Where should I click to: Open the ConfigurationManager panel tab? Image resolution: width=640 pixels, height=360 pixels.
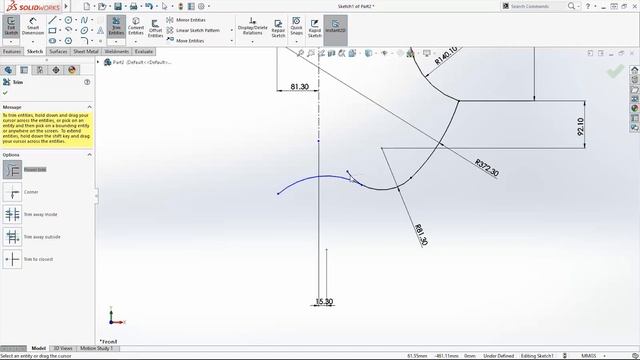point(40,70)
